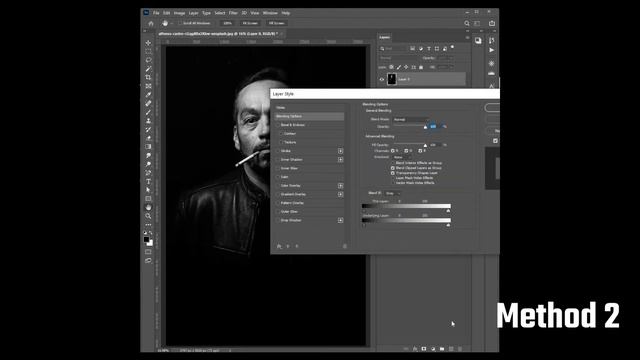This screenshot has height=360, width=640.
Task: Open the search magnifier in top bar
Action: click(467, 23)
